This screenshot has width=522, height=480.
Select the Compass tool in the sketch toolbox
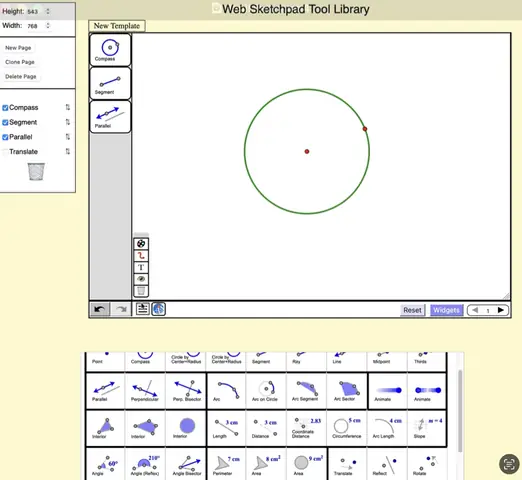pyautogui.click(x=110, y=50)
